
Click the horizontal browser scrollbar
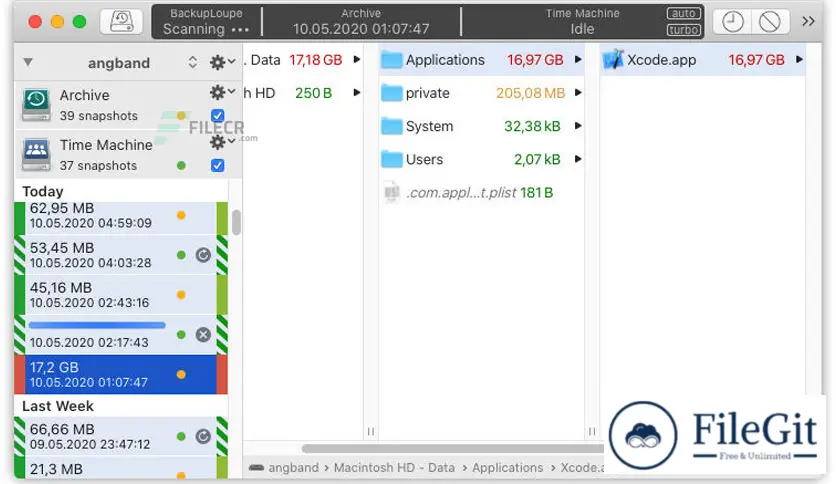(x=453, y=449)
